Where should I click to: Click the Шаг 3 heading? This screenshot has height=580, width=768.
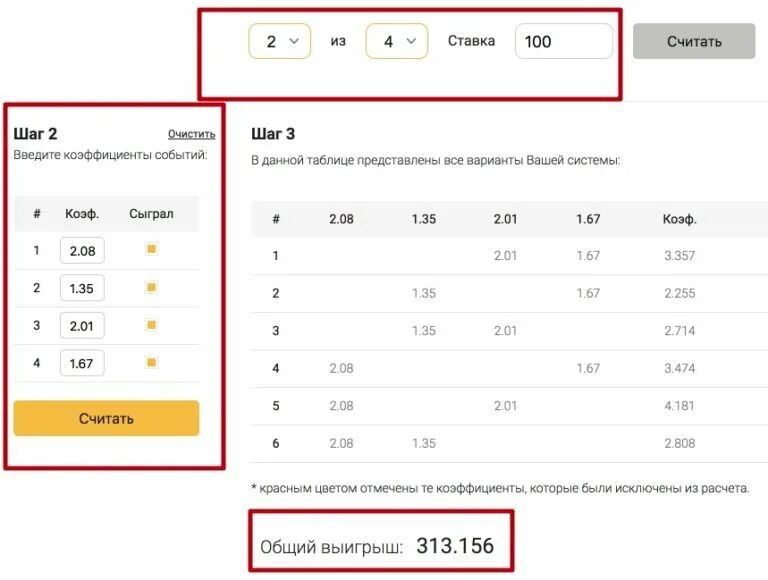(273, 134)
